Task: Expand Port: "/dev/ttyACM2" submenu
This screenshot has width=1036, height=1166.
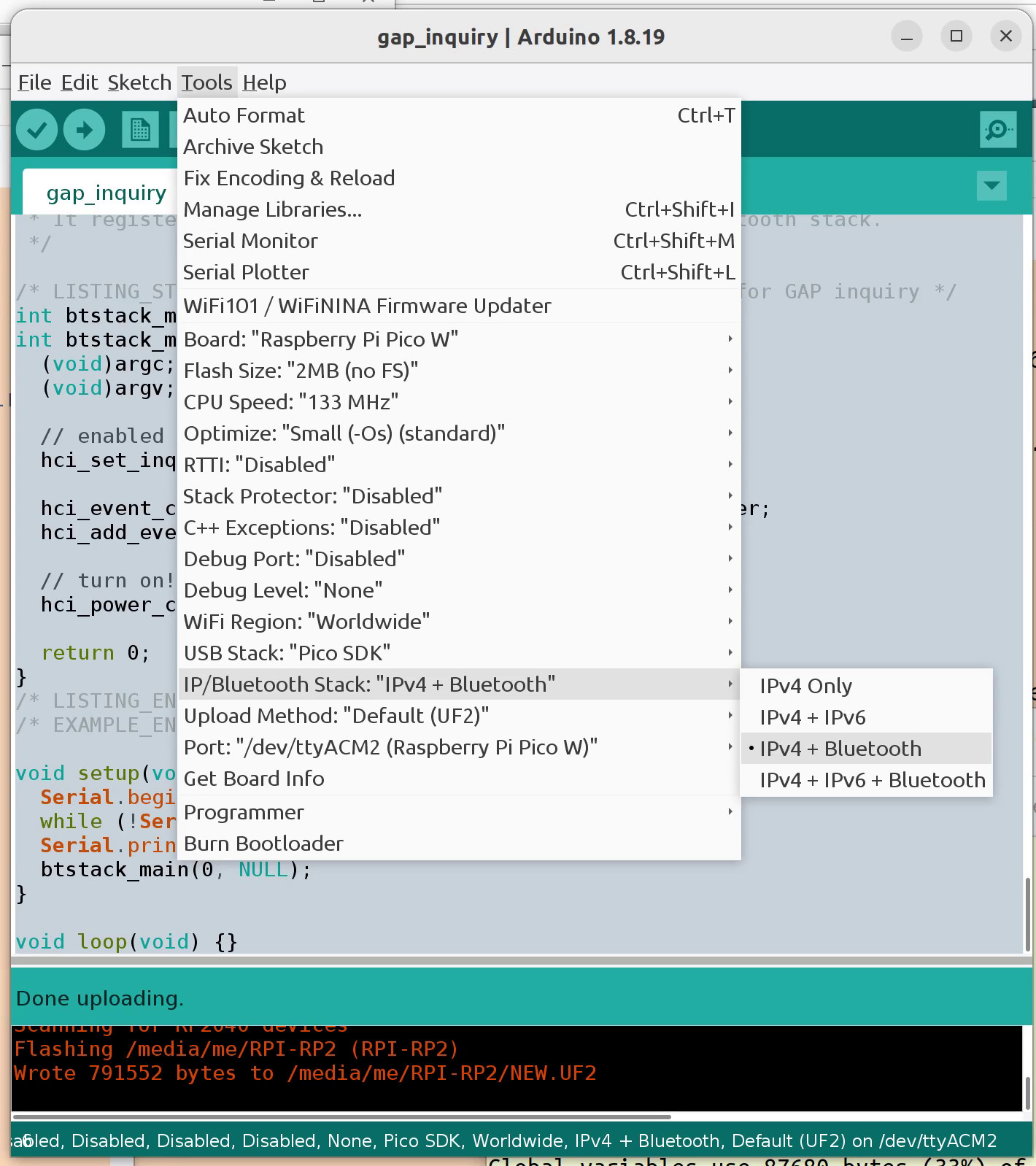Action: tap(459, 747)
